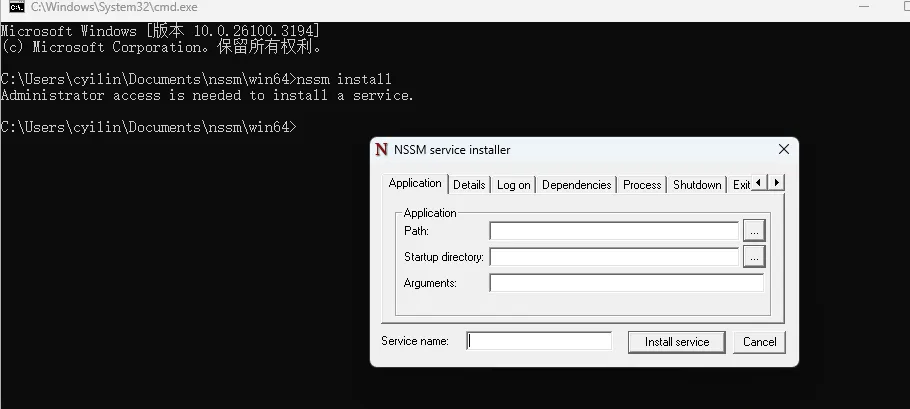Open the Details tab
Image resolution: width=910 pixels, height=409 pixels.
pyautogui.click(x=469, y=185)
